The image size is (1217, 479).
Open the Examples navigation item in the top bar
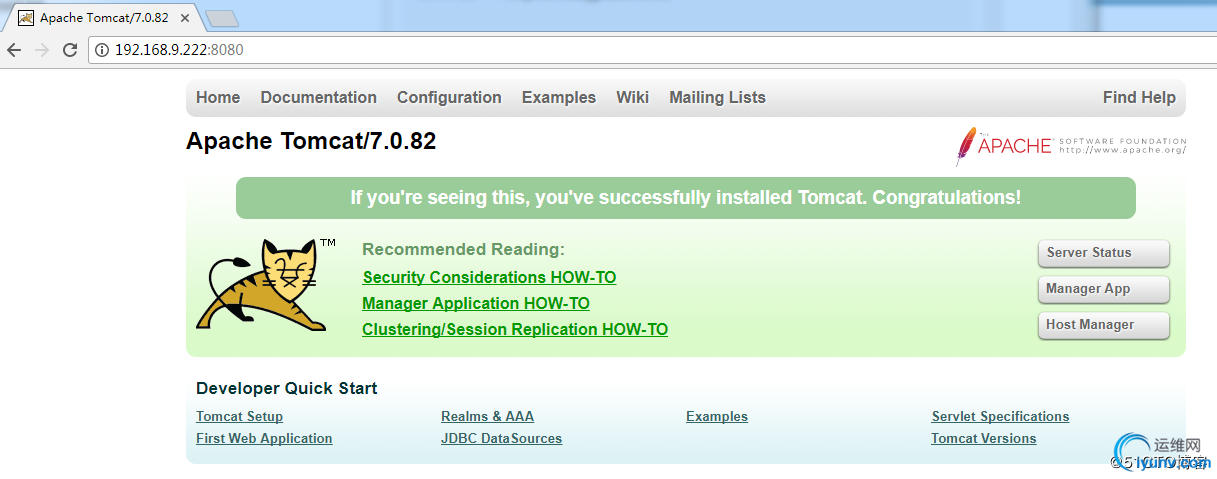[558, 97]
